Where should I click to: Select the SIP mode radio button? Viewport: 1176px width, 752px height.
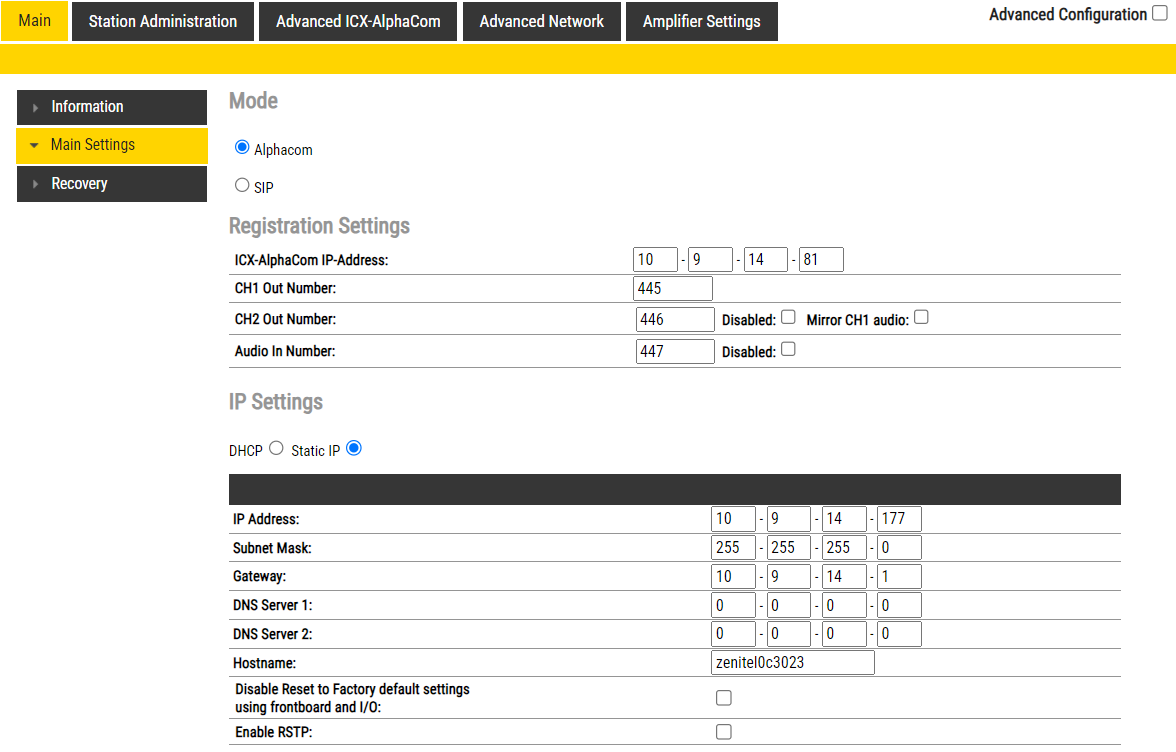point(242,185)
